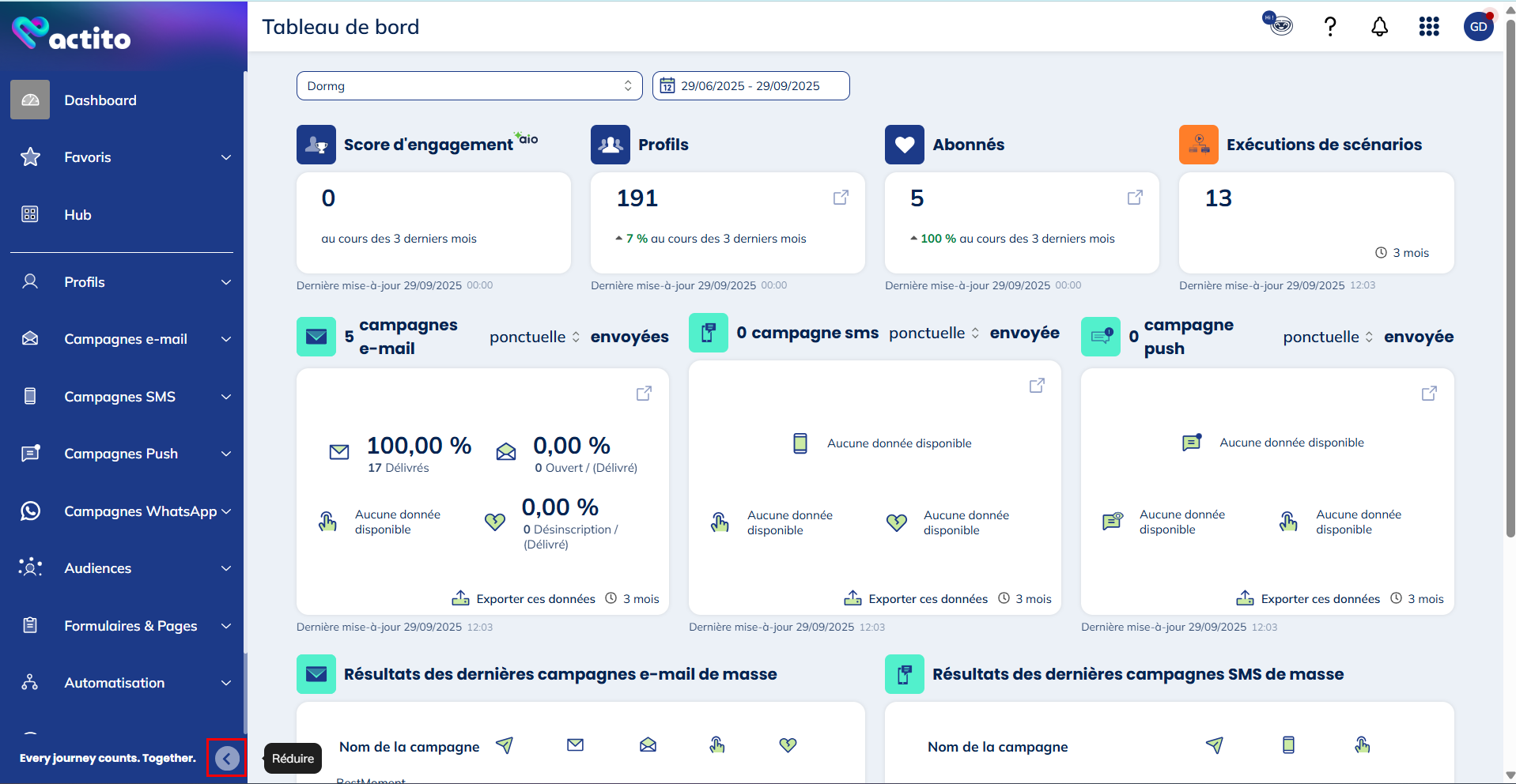
Task: Expand the Automatisation sidebar section
Action: point(126,683)
